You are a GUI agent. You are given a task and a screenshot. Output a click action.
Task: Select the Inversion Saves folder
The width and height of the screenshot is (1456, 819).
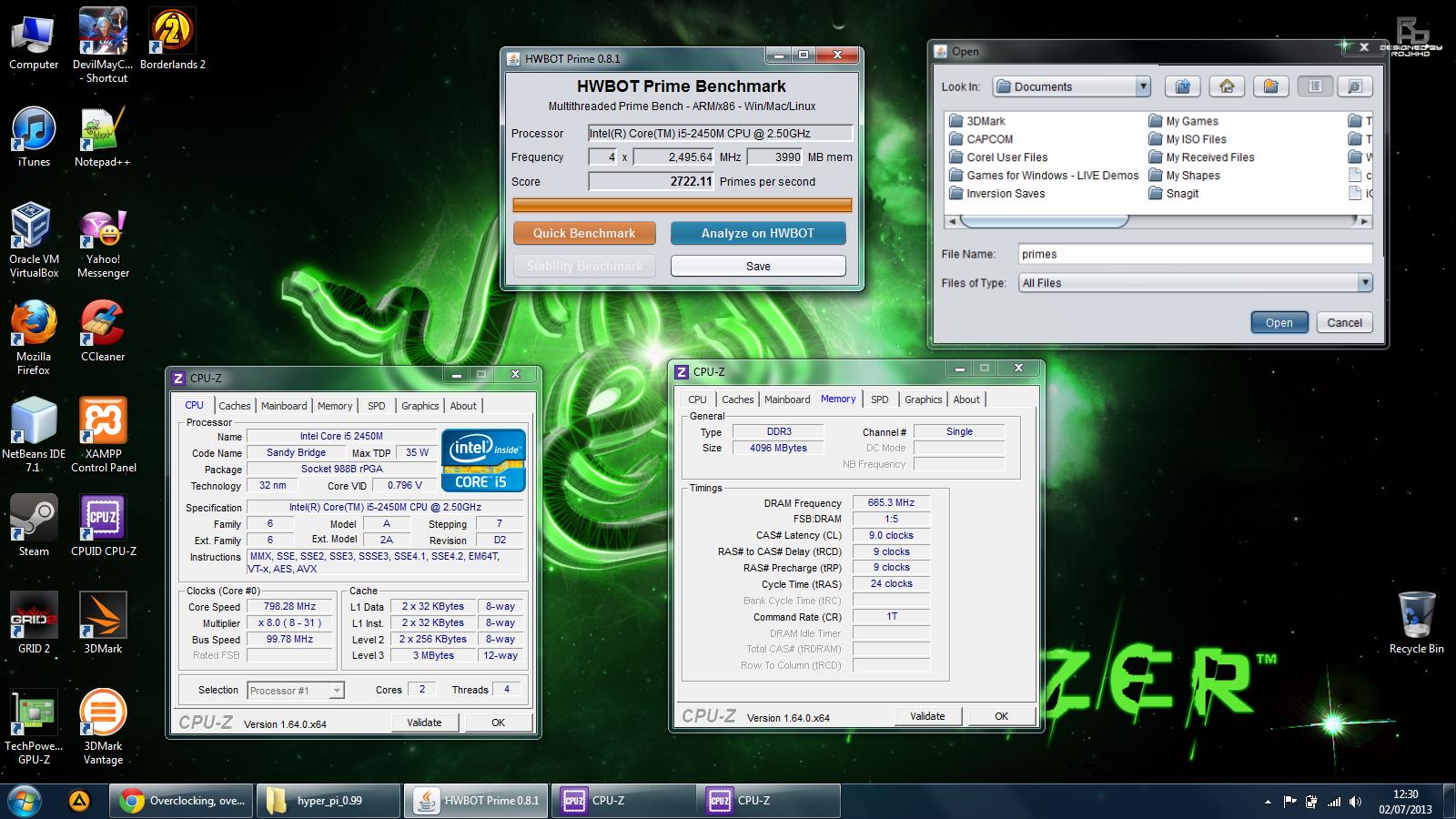coord(996,194)
